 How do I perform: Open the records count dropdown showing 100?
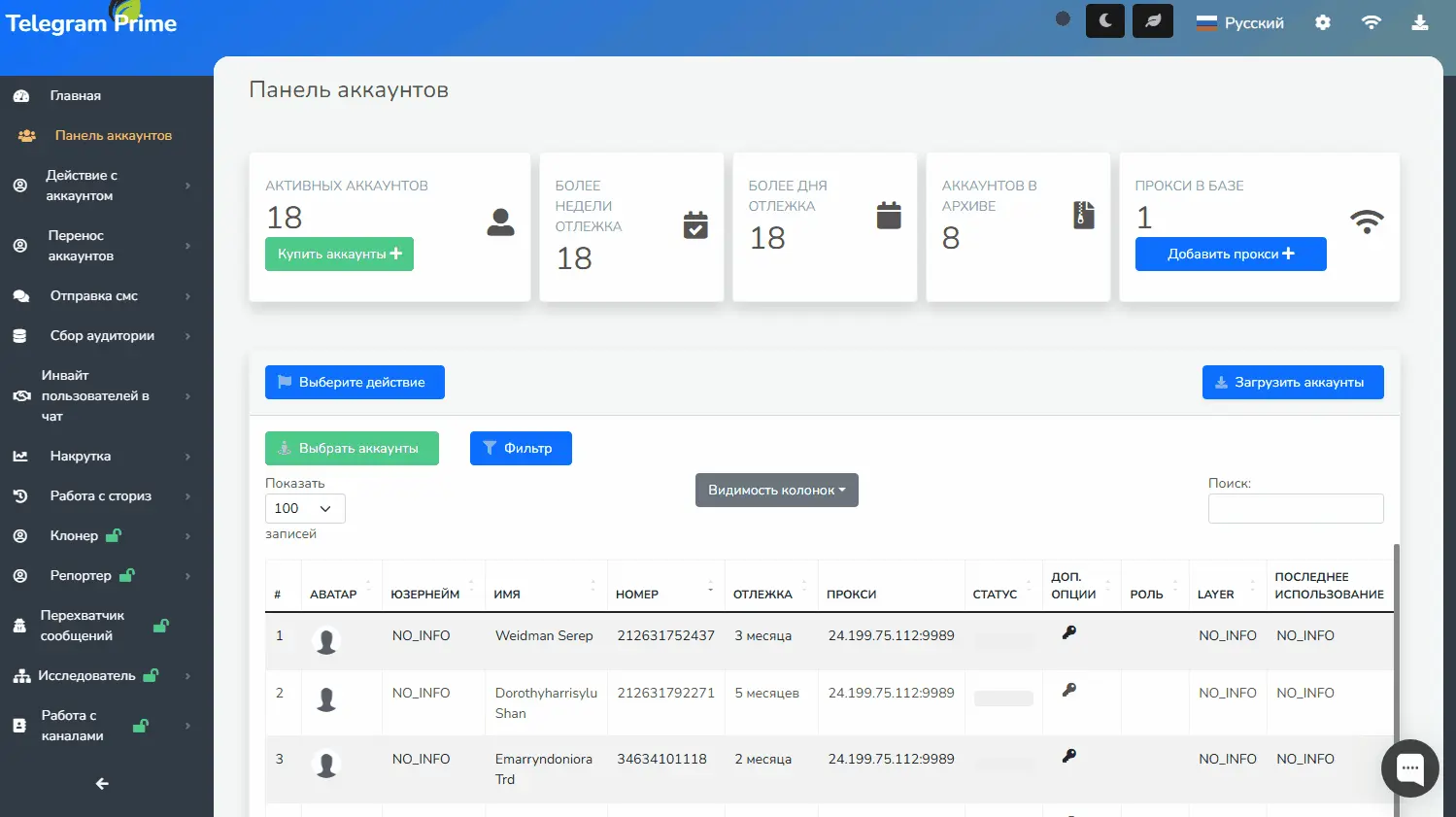[x=304, y=508]
